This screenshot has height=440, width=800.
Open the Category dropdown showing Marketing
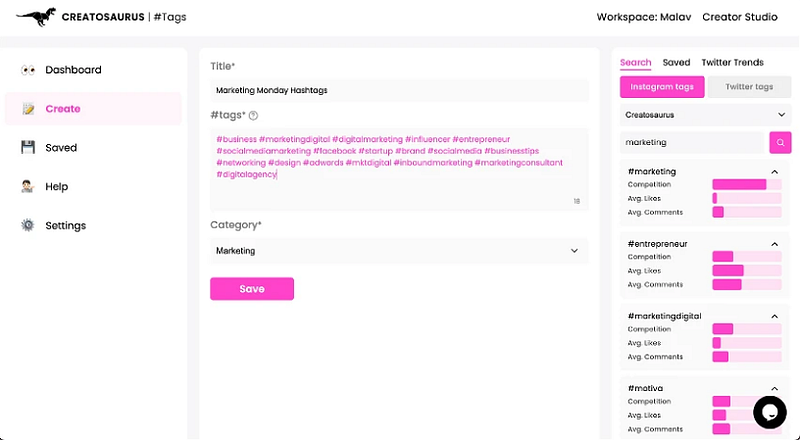click(398, 251)
